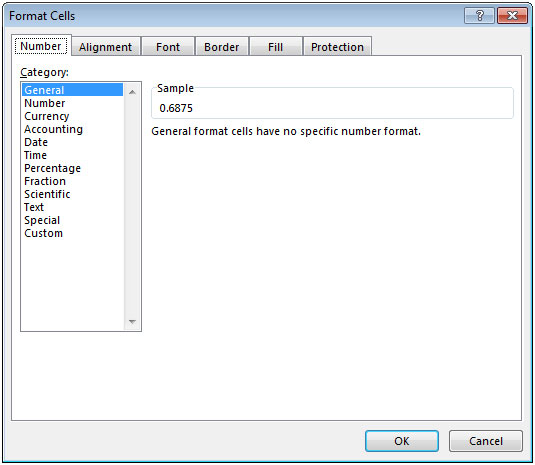The height and width of the screenshot is (465, 535).
Task: Pick the Date category
Action: (x=36, y=142)
